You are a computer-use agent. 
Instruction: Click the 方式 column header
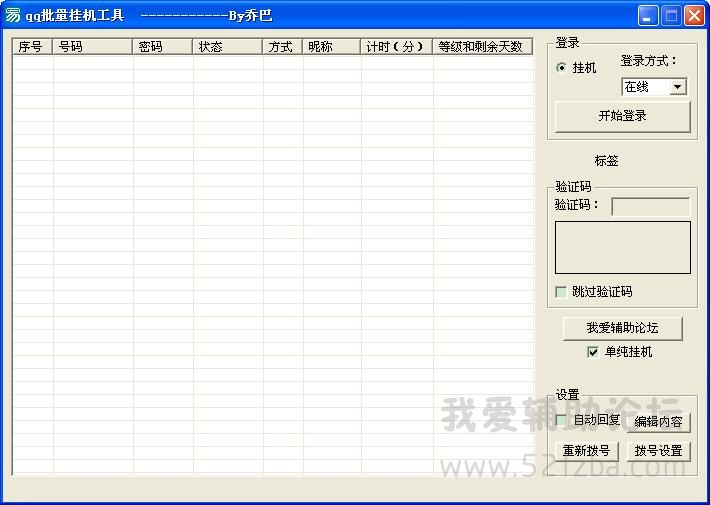tap(283, 47)
